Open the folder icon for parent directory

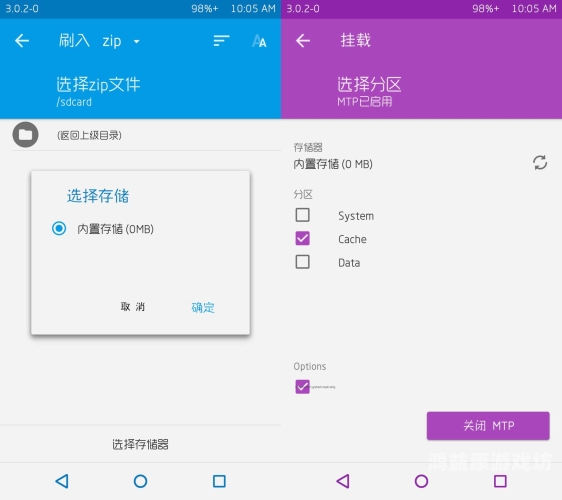pyautogui.click(x=25, y=135)
